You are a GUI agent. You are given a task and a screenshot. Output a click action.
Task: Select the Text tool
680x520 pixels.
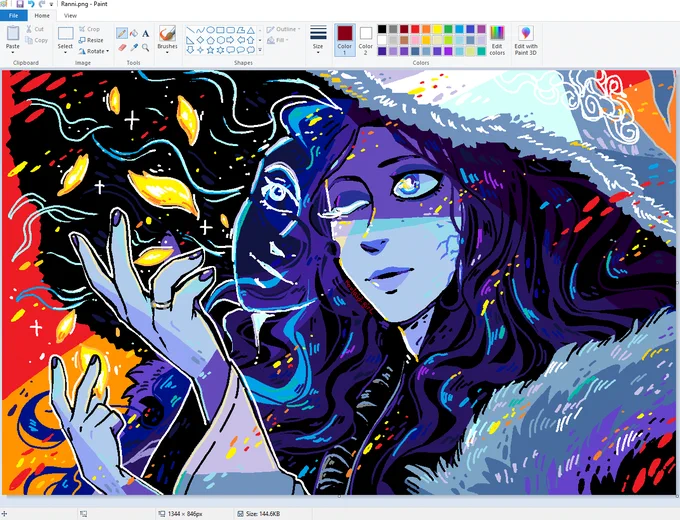[x=146, y=33]
